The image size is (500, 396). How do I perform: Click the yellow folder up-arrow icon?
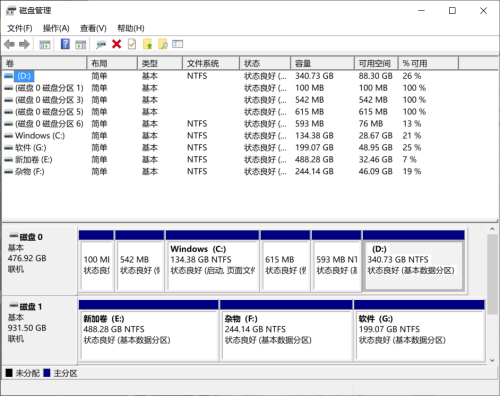pos(147,44)
